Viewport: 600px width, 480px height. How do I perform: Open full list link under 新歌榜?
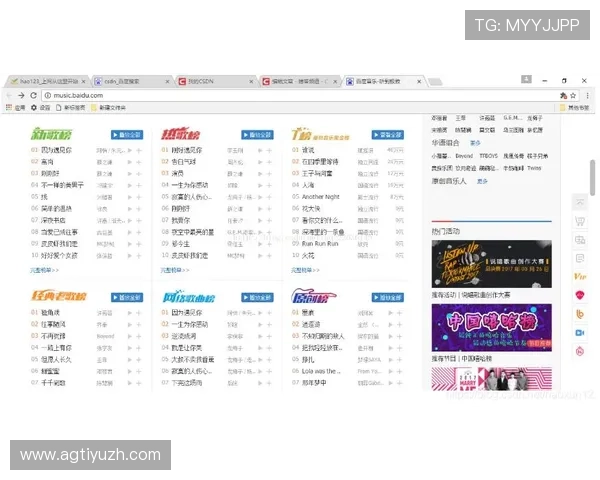coord(44,270)
